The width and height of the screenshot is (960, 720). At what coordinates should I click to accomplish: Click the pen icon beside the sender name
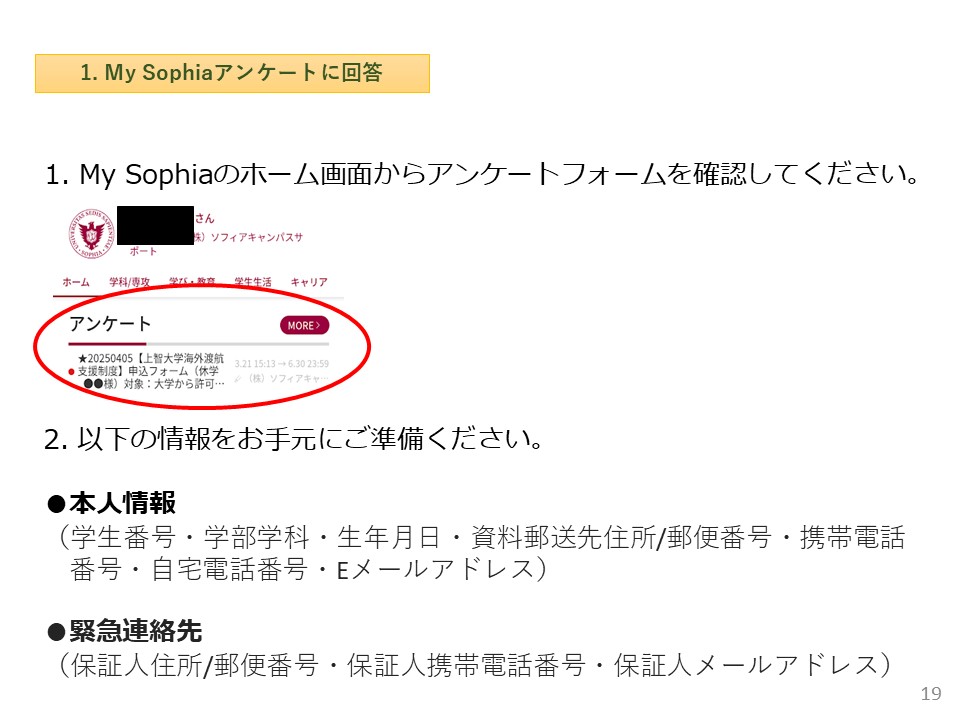click(x=237, y=379)
